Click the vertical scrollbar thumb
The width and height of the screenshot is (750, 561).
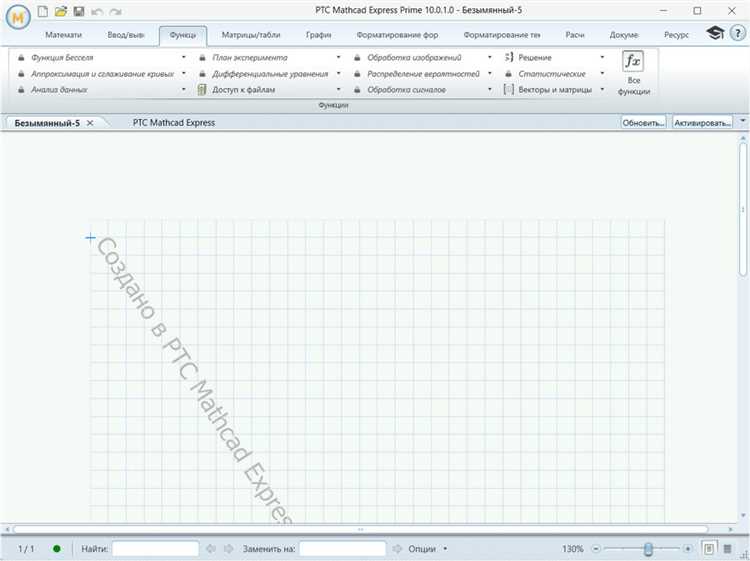[x=743, y=209]
